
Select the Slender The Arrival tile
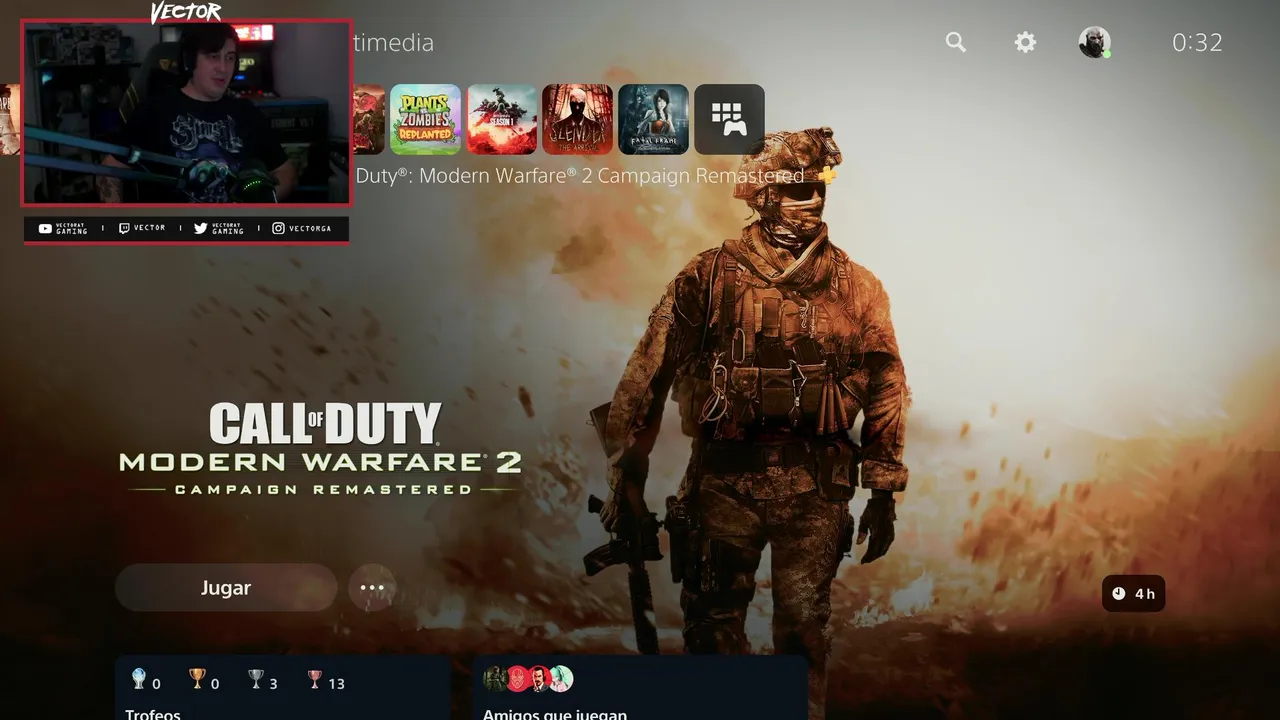pyautogui.click(x=578, y=119)
